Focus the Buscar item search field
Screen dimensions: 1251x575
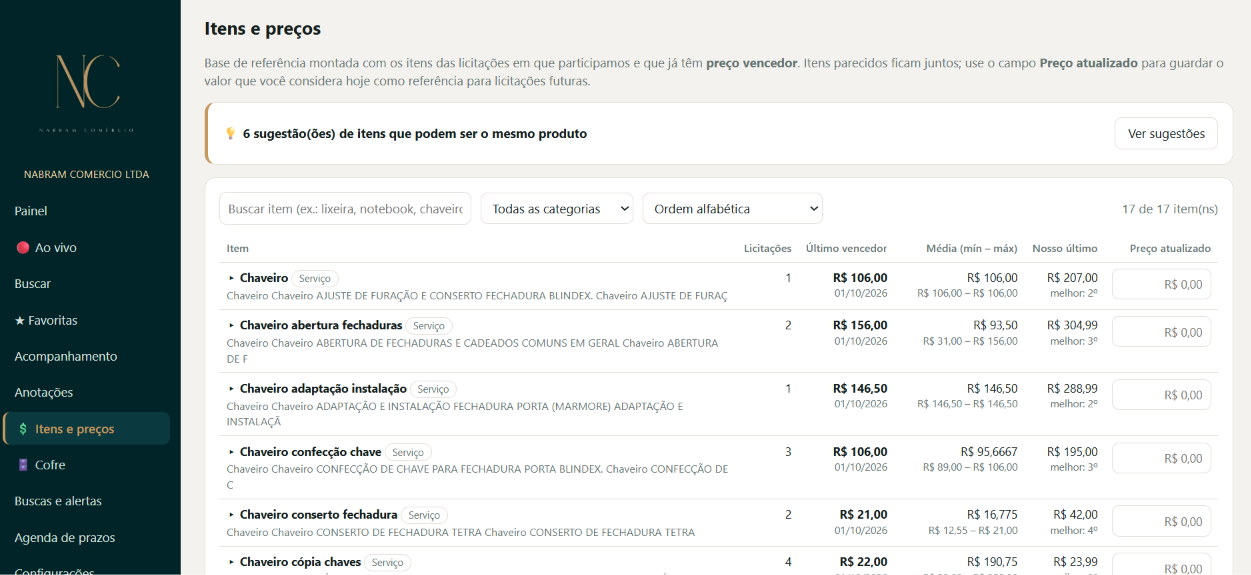(345, 209)
